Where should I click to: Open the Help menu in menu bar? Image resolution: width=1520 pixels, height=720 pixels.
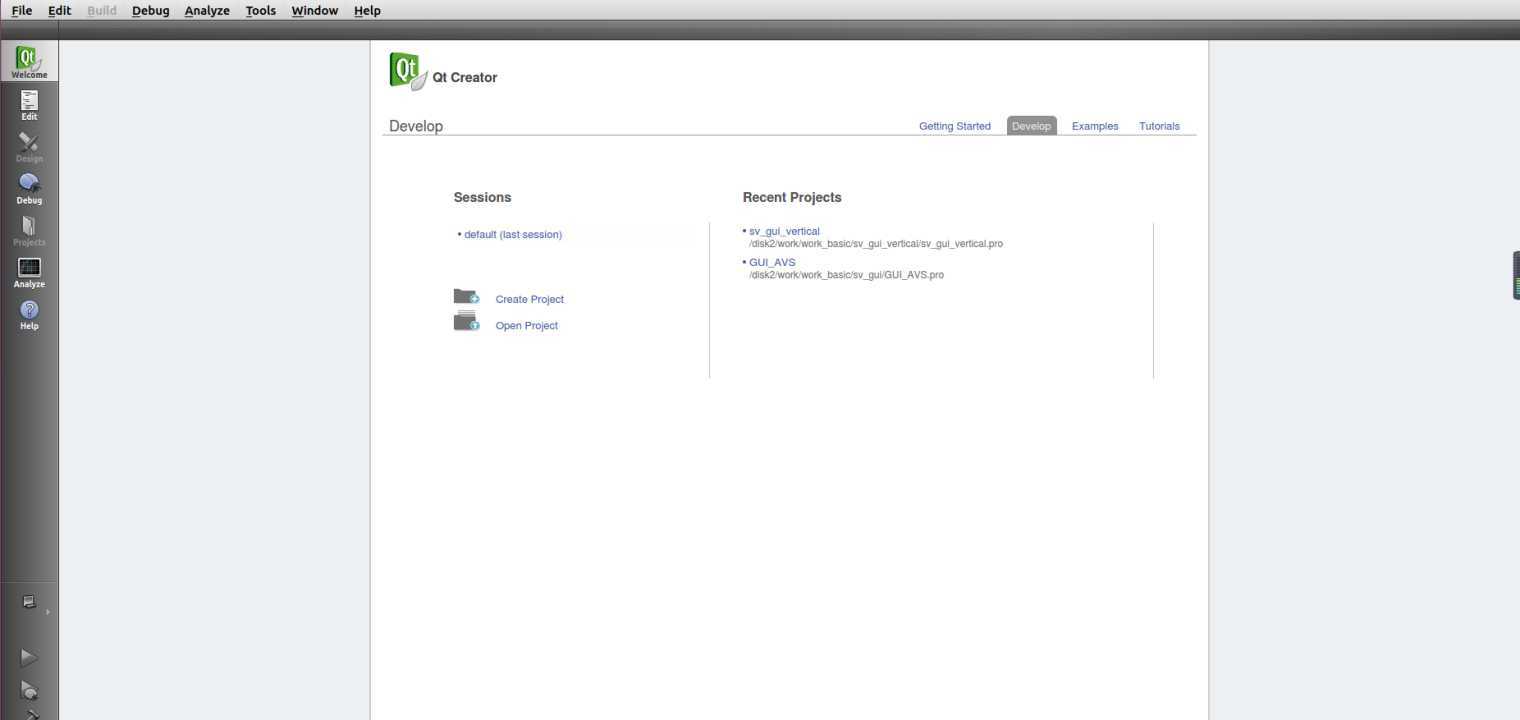[367, 10]
